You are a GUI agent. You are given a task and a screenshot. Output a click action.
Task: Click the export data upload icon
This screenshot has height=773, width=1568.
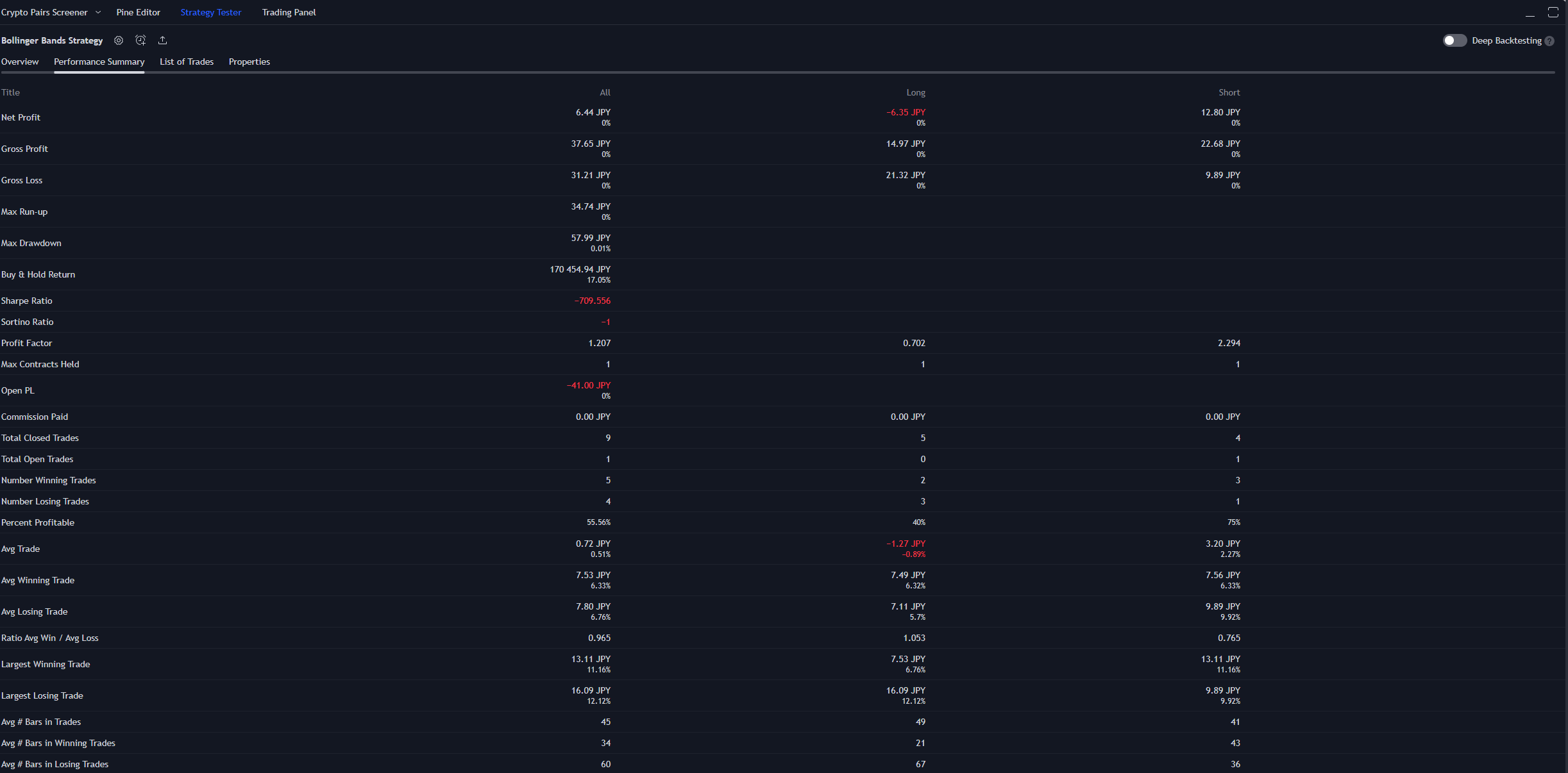point(163,40)
